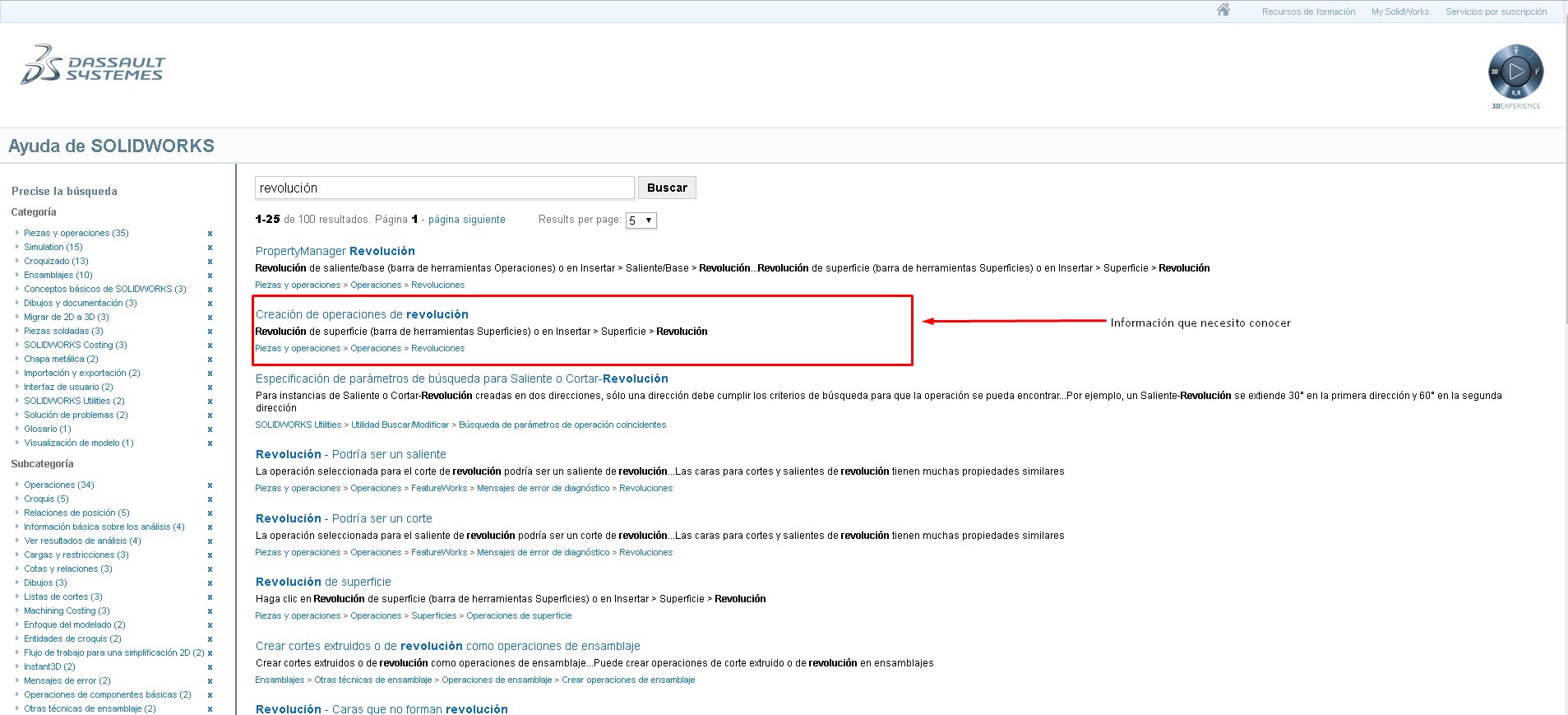Filter by Croquizado (13) category

(56, 261)
